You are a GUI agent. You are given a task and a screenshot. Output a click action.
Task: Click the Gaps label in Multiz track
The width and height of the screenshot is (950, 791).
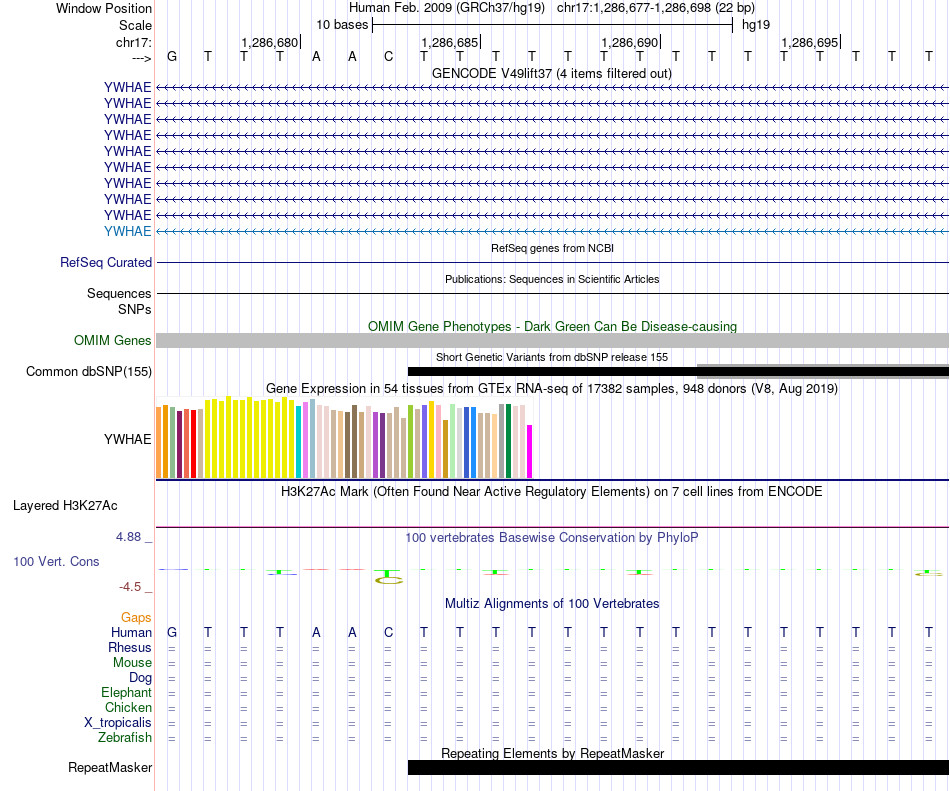pyautogui.click(x=136, y=617)
